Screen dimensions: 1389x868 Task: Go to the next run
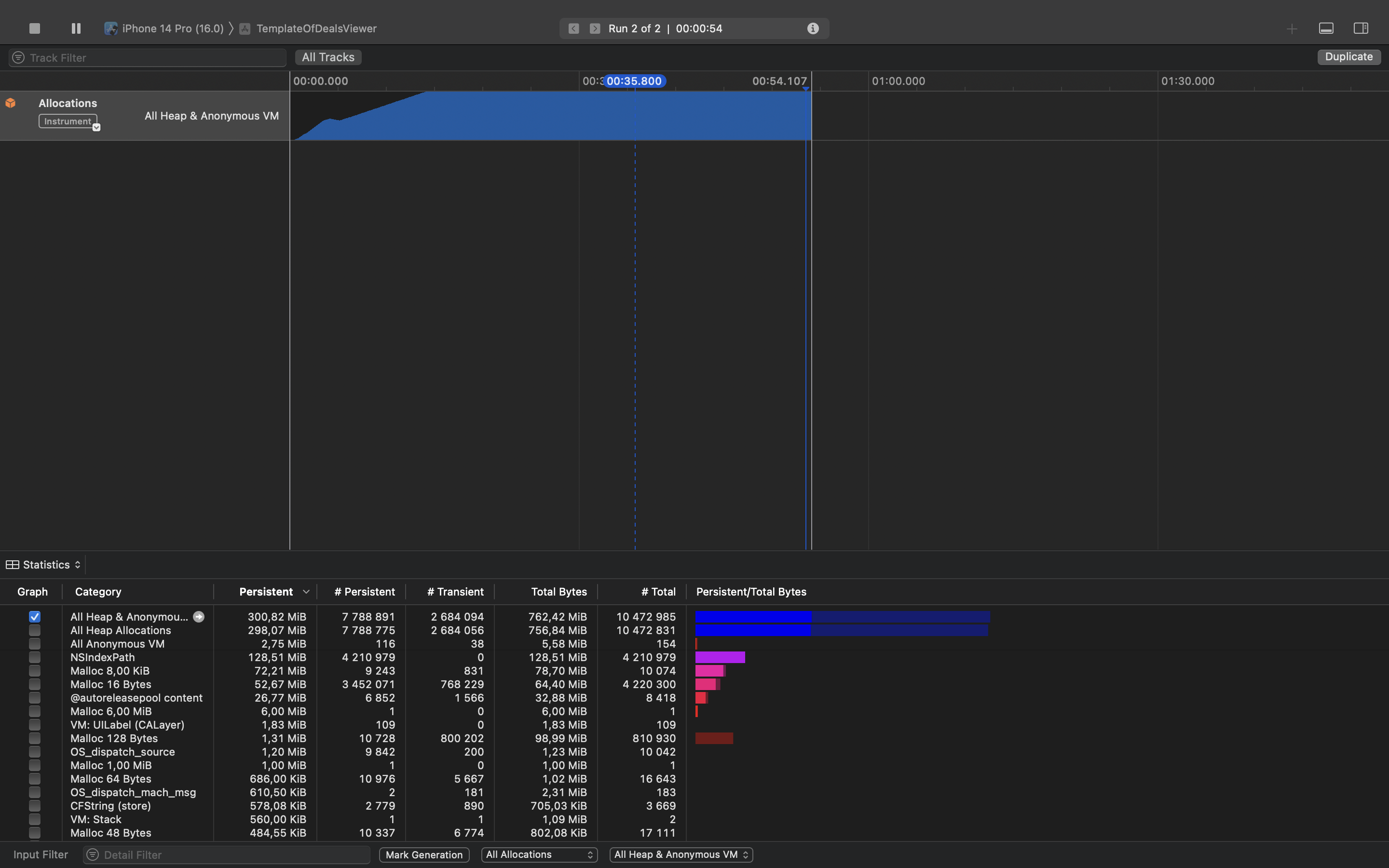pos(595,28)
